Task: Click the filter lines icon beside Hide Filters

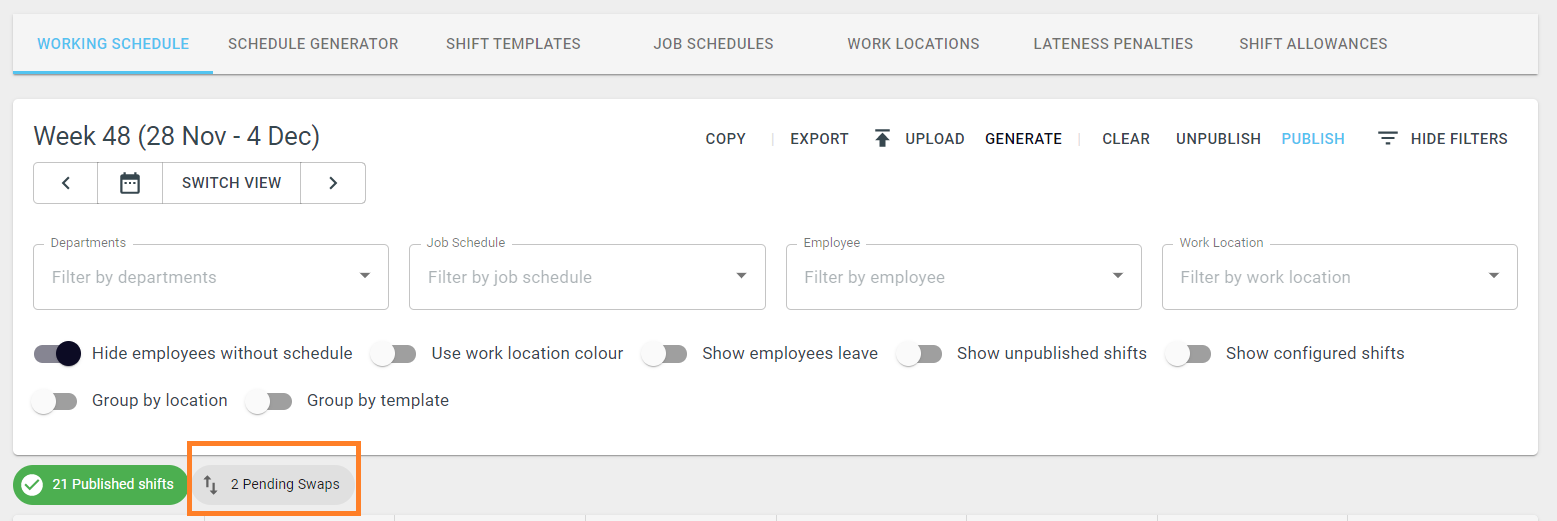Action: click(x=1387, y=139)
